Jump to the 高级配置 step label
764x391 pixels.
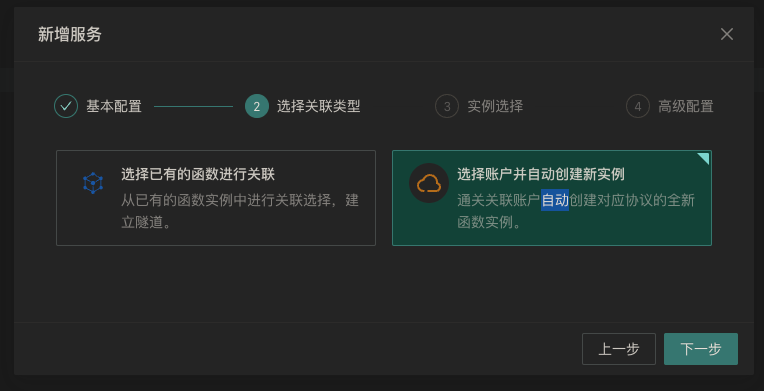(686, 106)
